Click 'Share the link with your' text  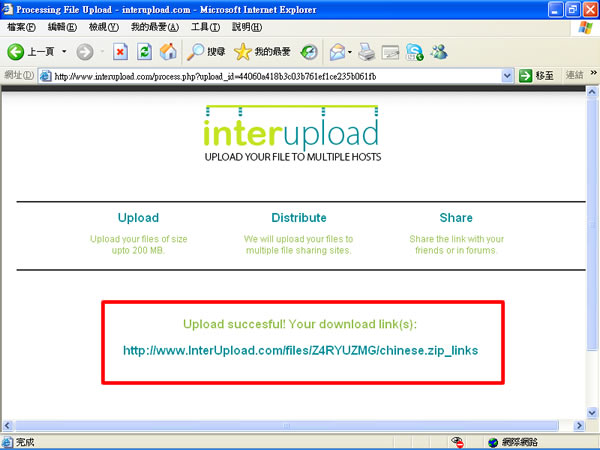[x=457, y=239]
